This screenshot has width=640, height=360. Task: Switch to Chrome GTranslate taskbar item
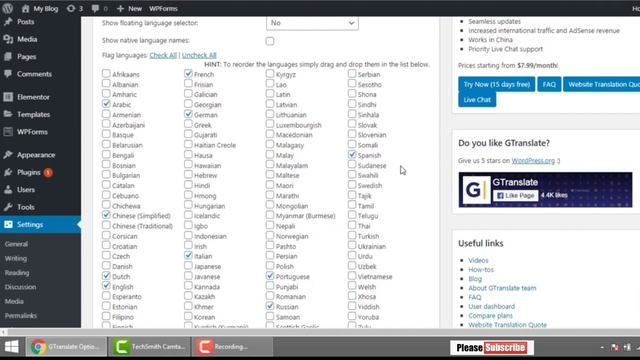click(66, 347)
